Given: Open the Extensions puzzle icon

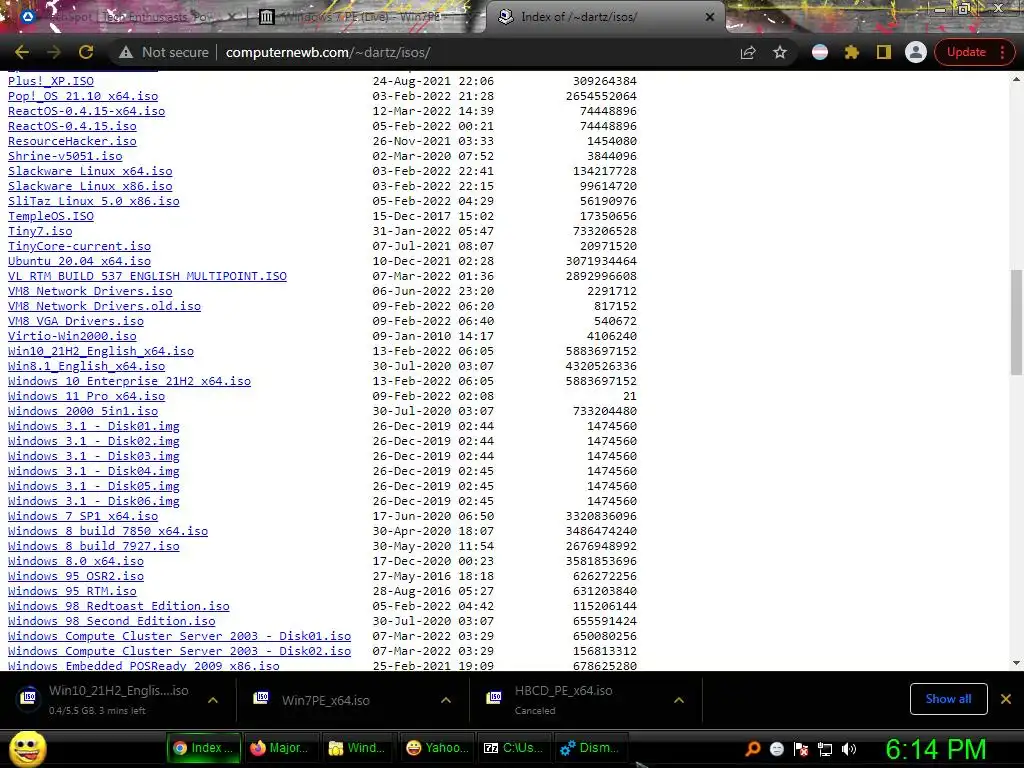Looking at the screenshot, I should [x=852, y=52].
